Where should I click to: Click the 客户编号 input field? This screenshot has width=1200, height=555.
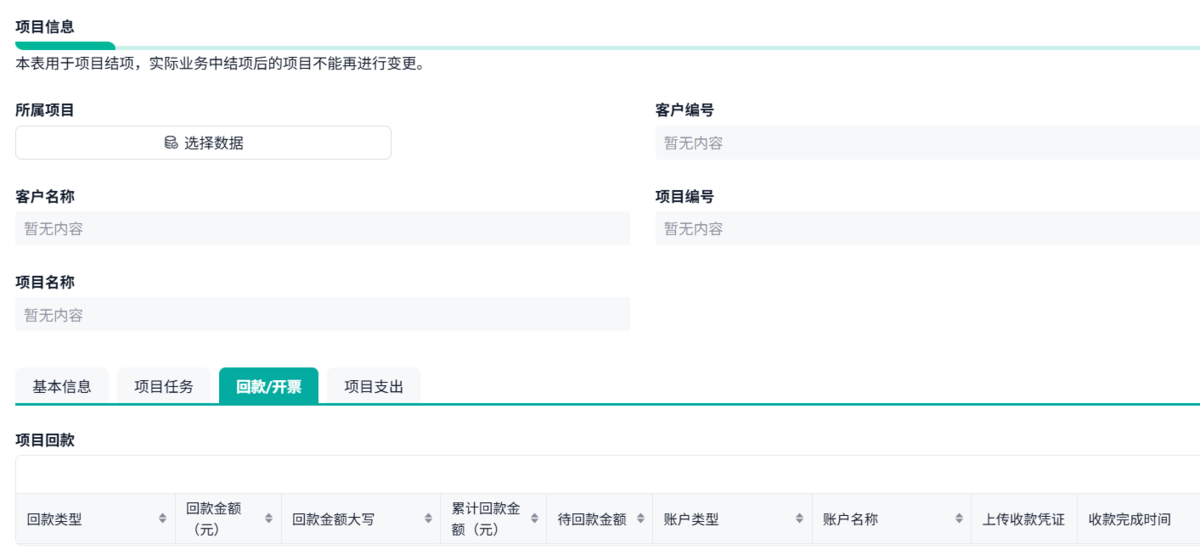(927, 143)
